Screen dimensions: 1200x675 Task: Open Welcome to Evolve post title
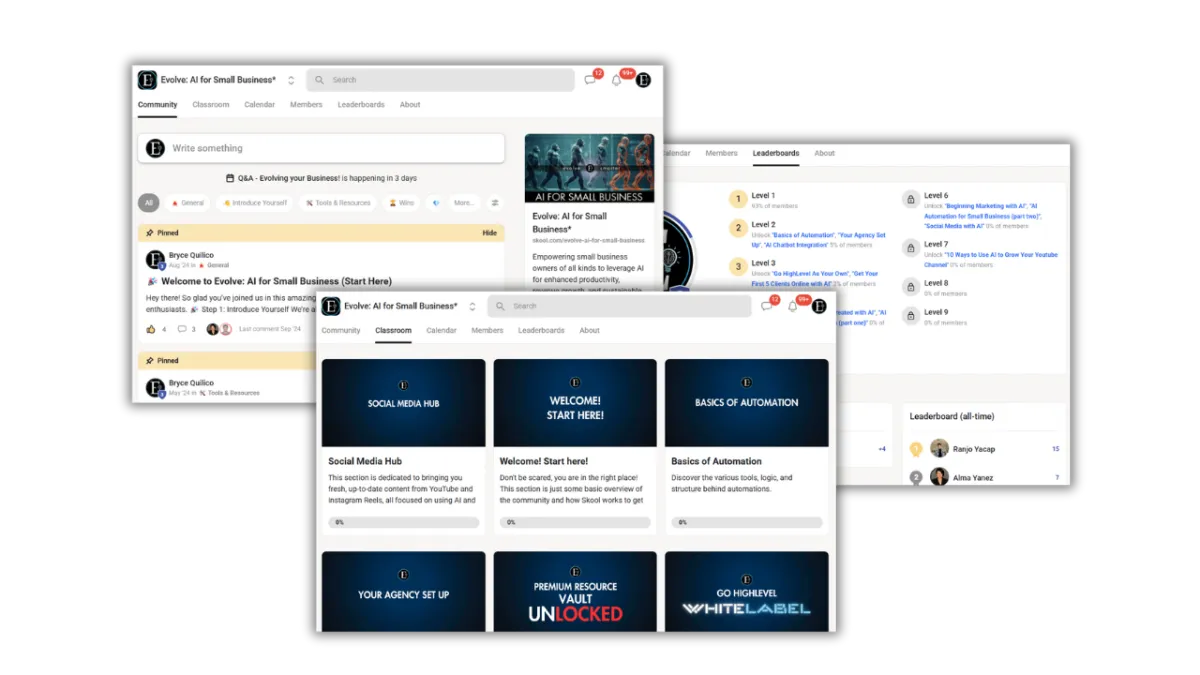[x=275, y=282]
